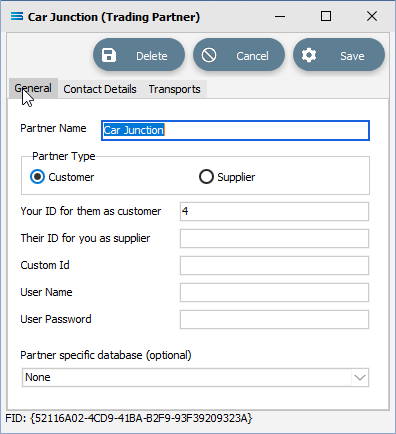
Task: Select the General tab
Action: tap(33, 88)
